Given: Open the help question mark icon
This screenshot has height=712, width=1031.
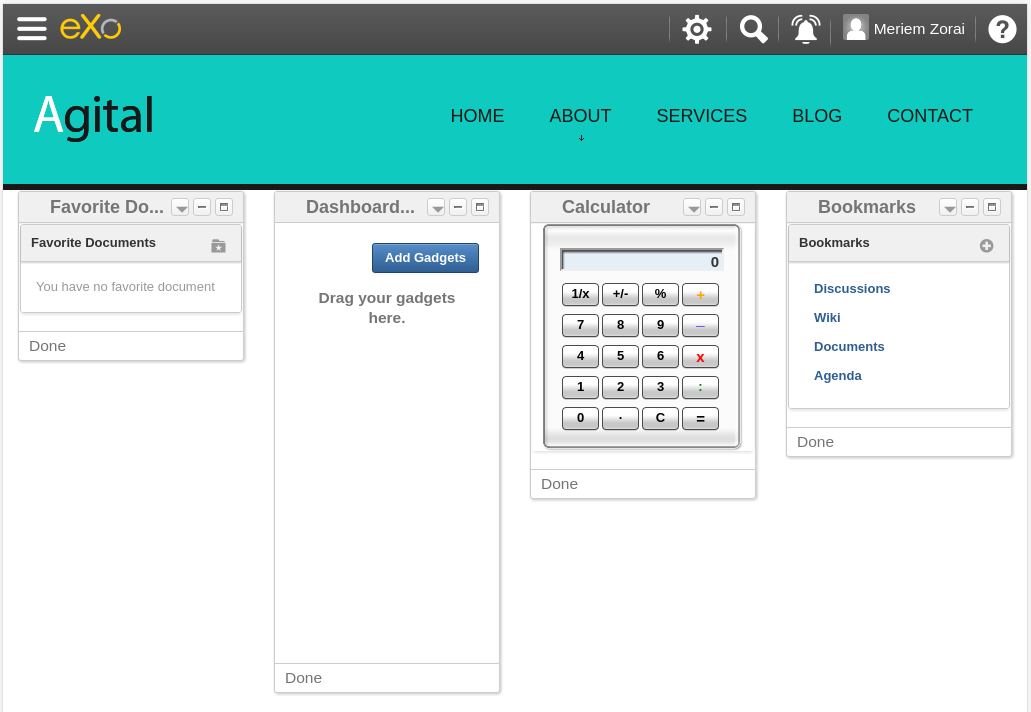Looking at the screenshot, I should pos(1002,30).
